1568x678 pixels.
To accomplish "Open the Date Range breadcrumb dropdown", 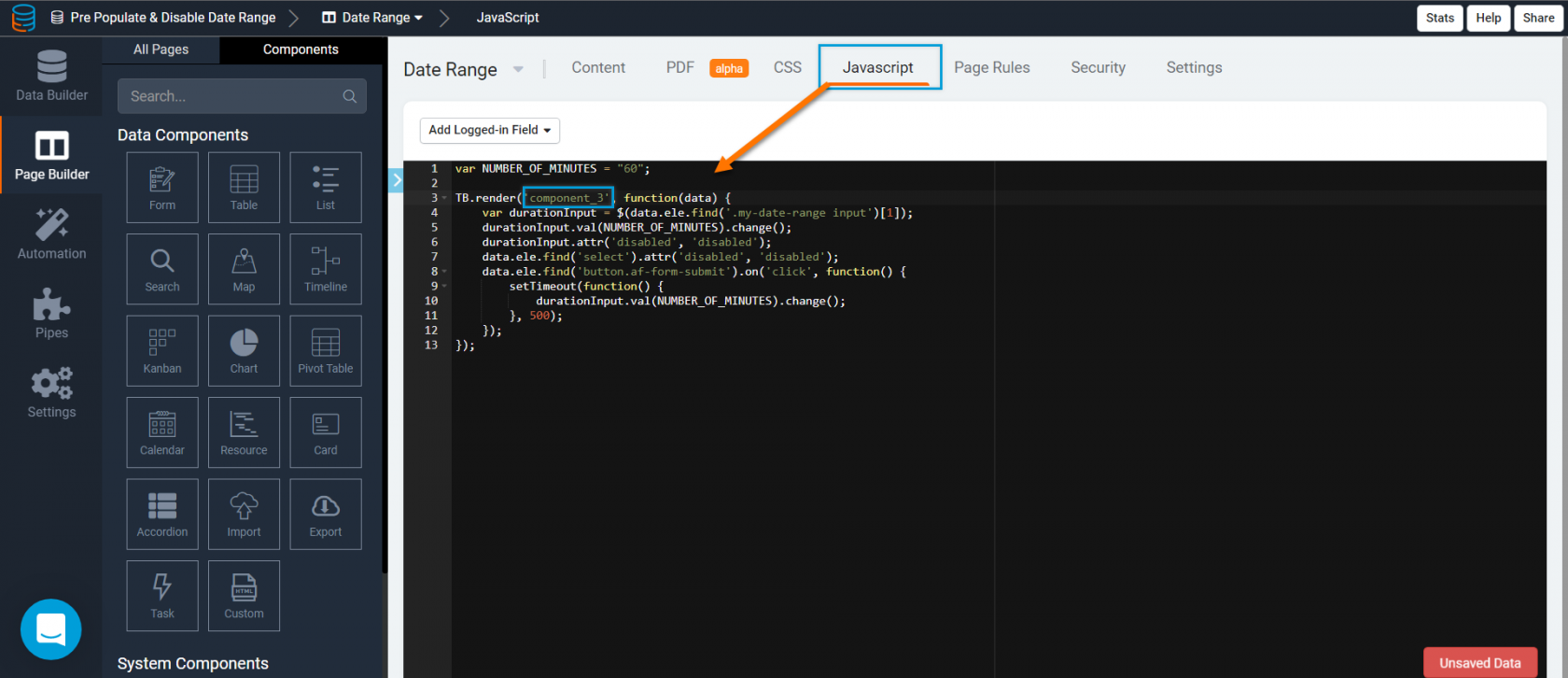I will (372, 18).
